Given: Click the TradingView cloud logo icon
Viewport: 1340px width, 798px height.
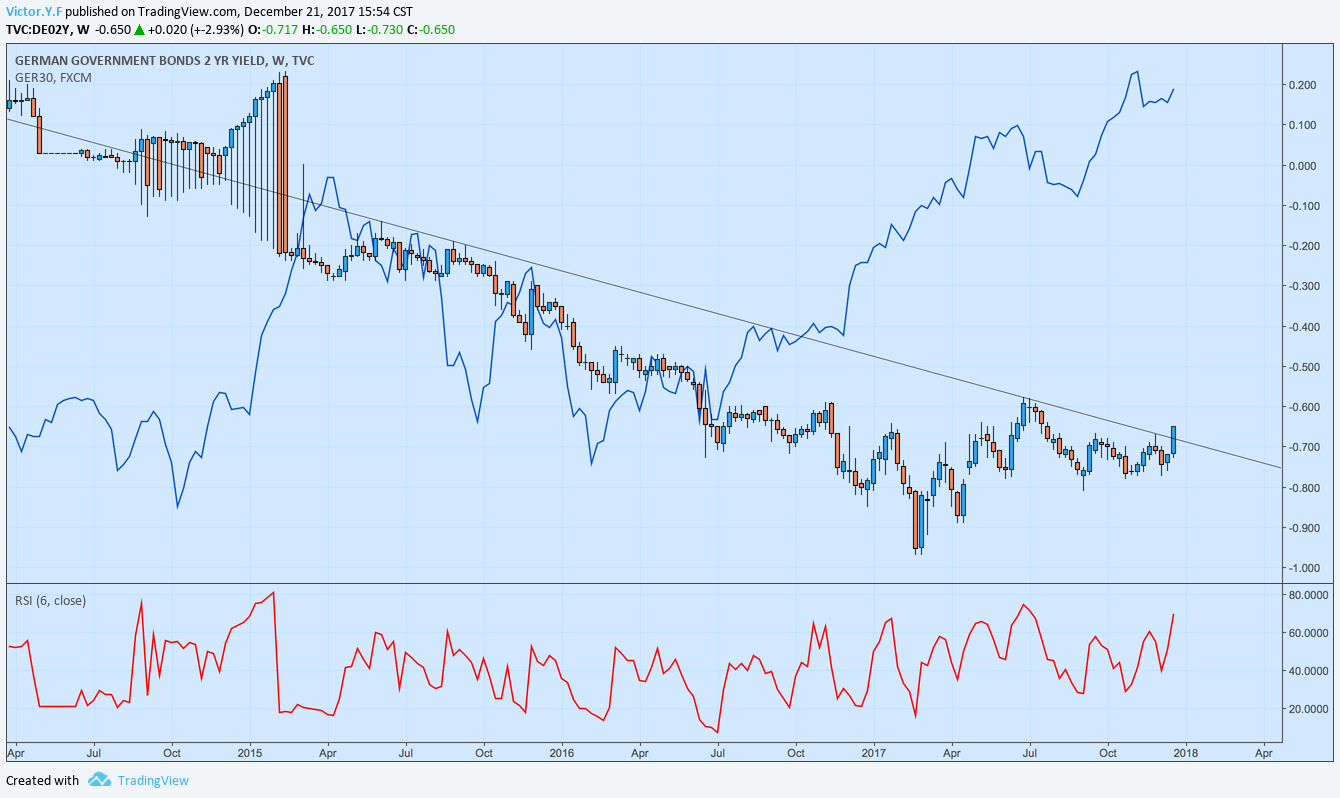Looking at the screenshot, I should coord(98,780).
